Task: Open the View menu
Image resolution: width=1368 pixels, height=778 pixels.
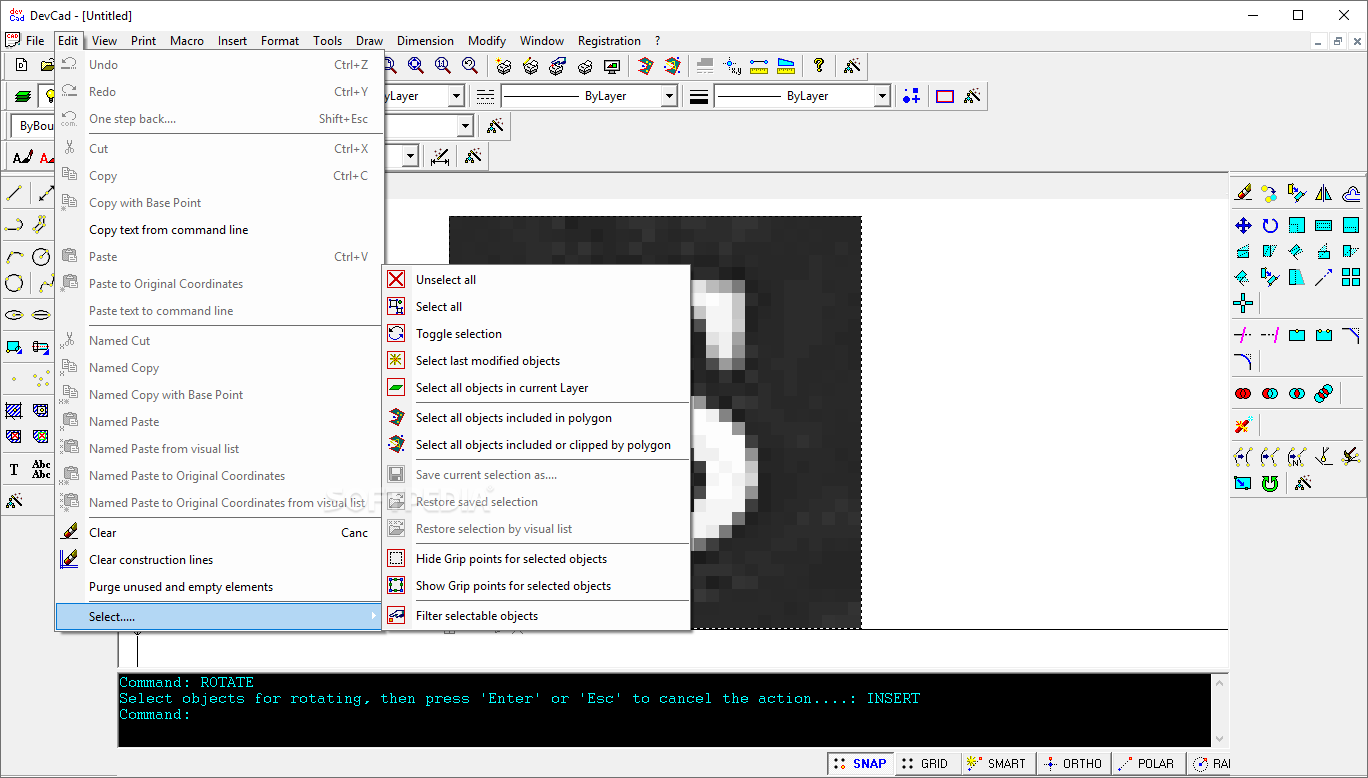Action: [104, 41]
